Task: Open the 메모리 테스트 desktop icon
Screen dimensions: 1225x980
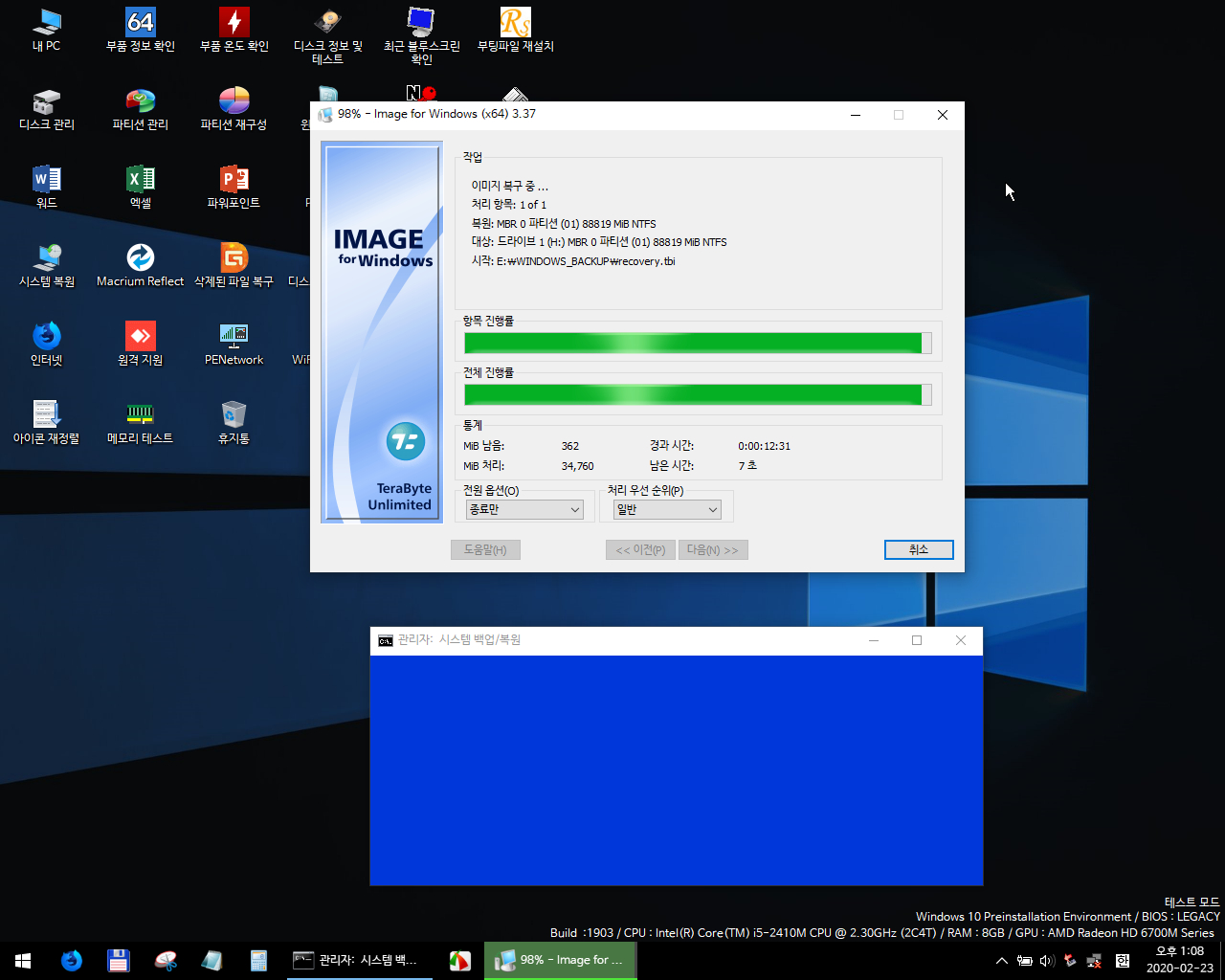Action: (141, 423)
